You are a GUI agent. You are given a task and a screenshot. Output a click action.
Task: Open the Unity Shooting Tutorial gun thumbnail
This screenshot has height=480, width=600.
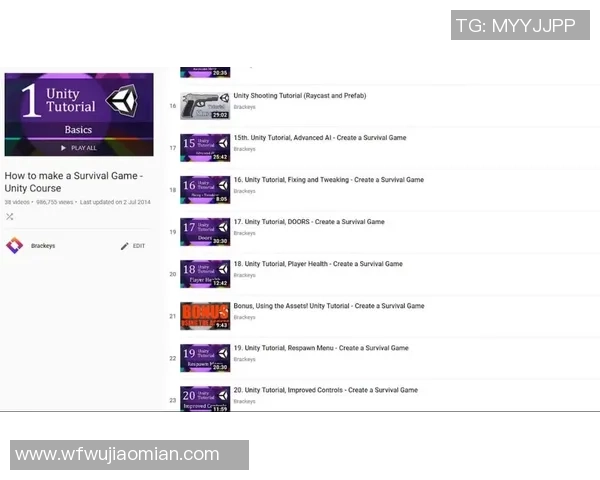[204, 106]
